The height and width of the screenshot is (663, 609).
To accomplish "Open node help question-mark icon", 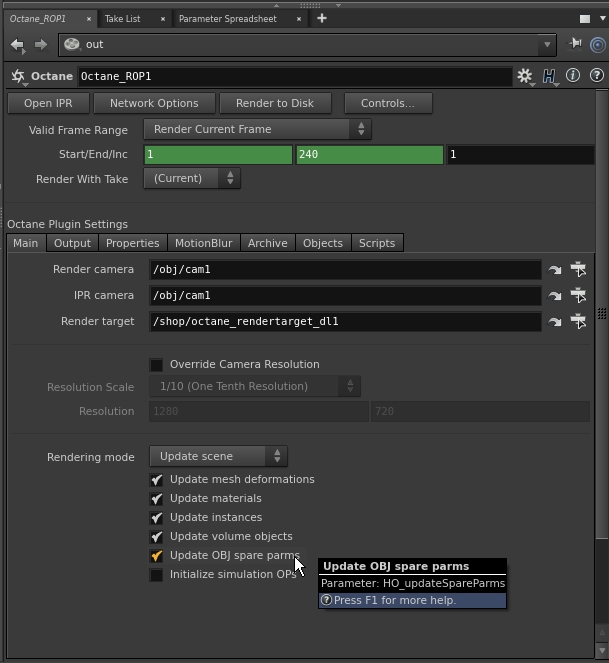I will [597, 76].
